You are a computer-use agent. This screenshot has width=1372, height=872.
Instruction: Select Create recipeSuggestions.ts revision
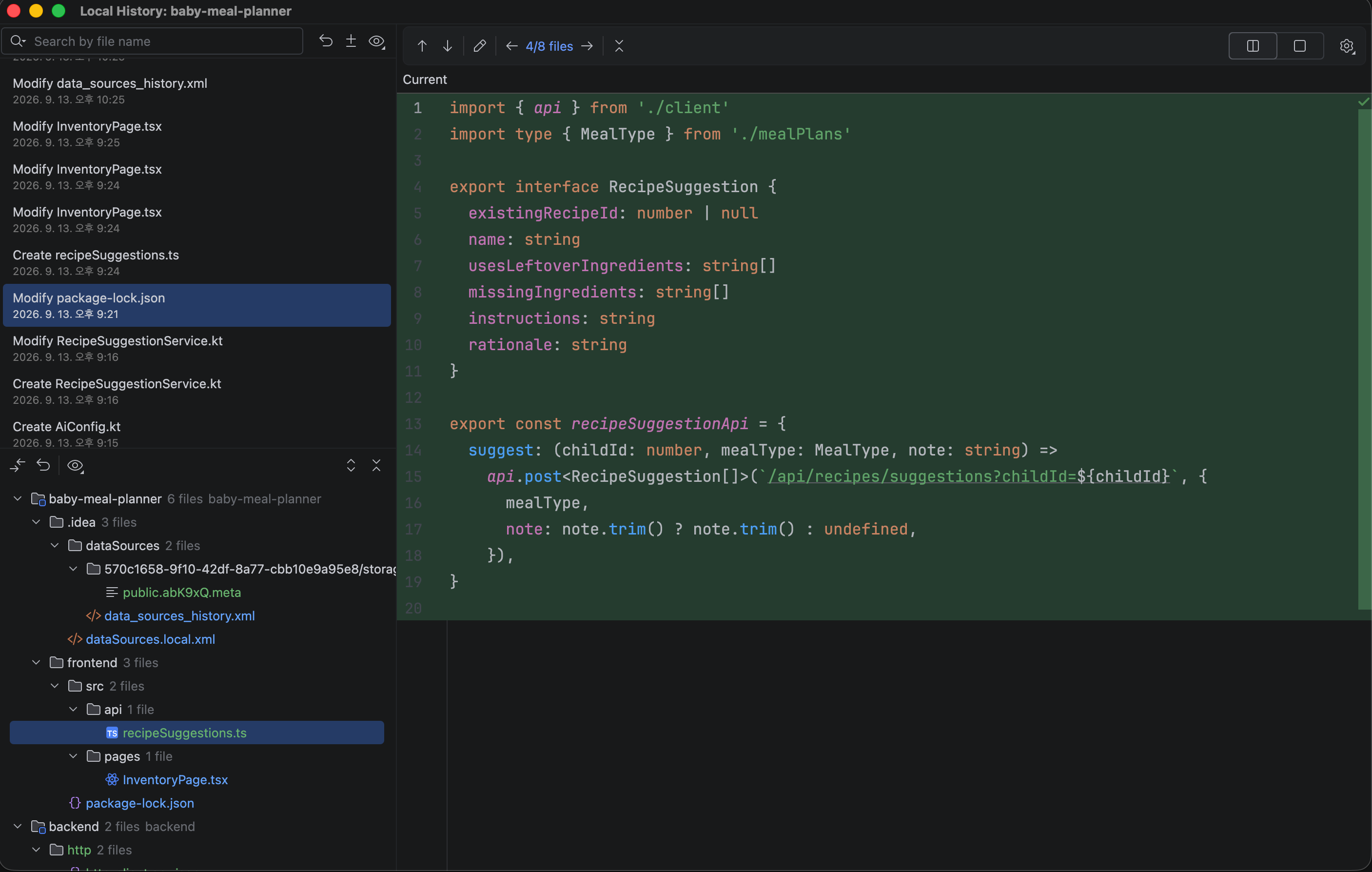pos(196,262)
